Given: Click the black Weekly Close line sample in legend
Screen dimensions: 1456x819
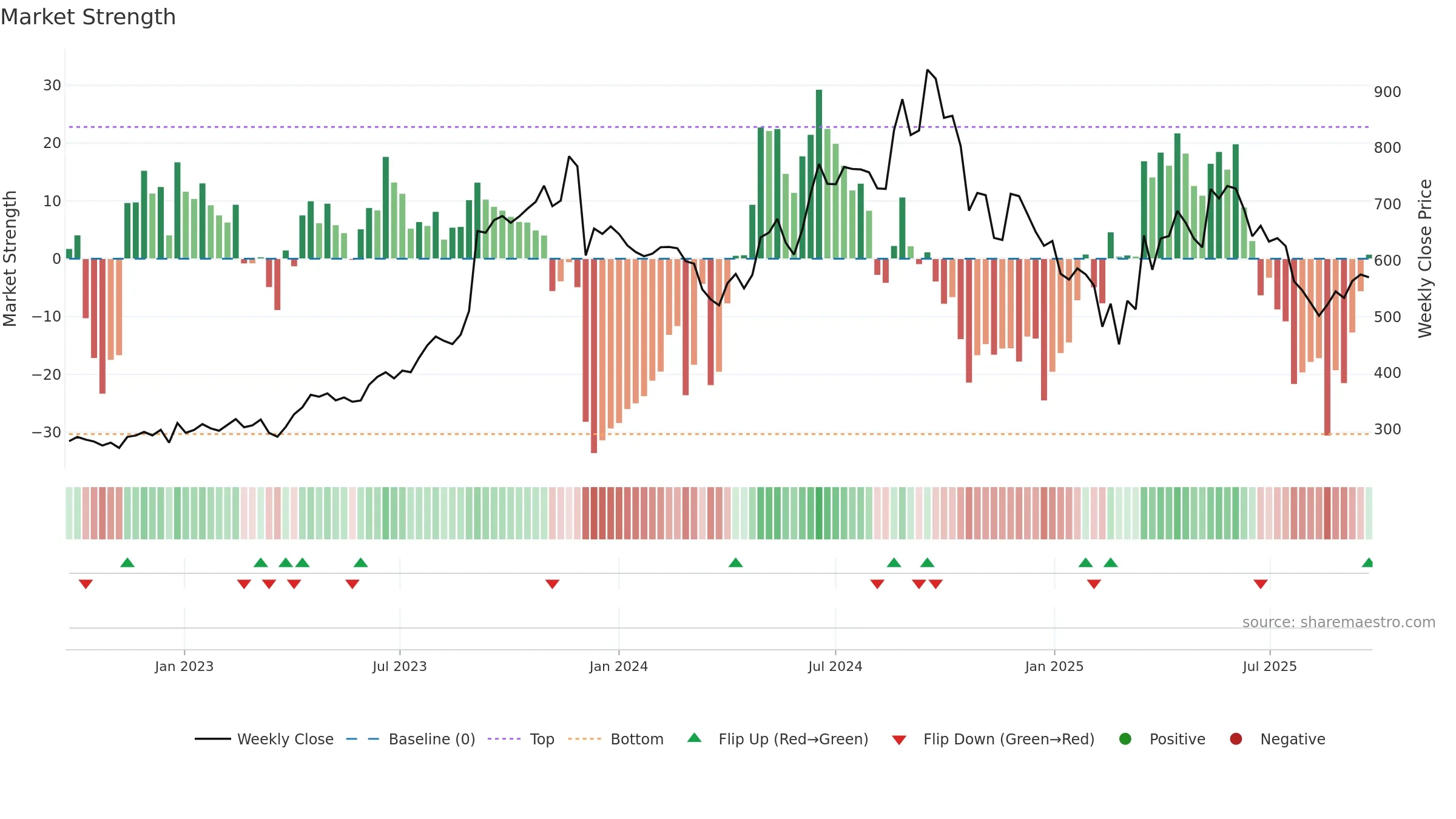Looking at the screenshot, I should tap(212, 739).
